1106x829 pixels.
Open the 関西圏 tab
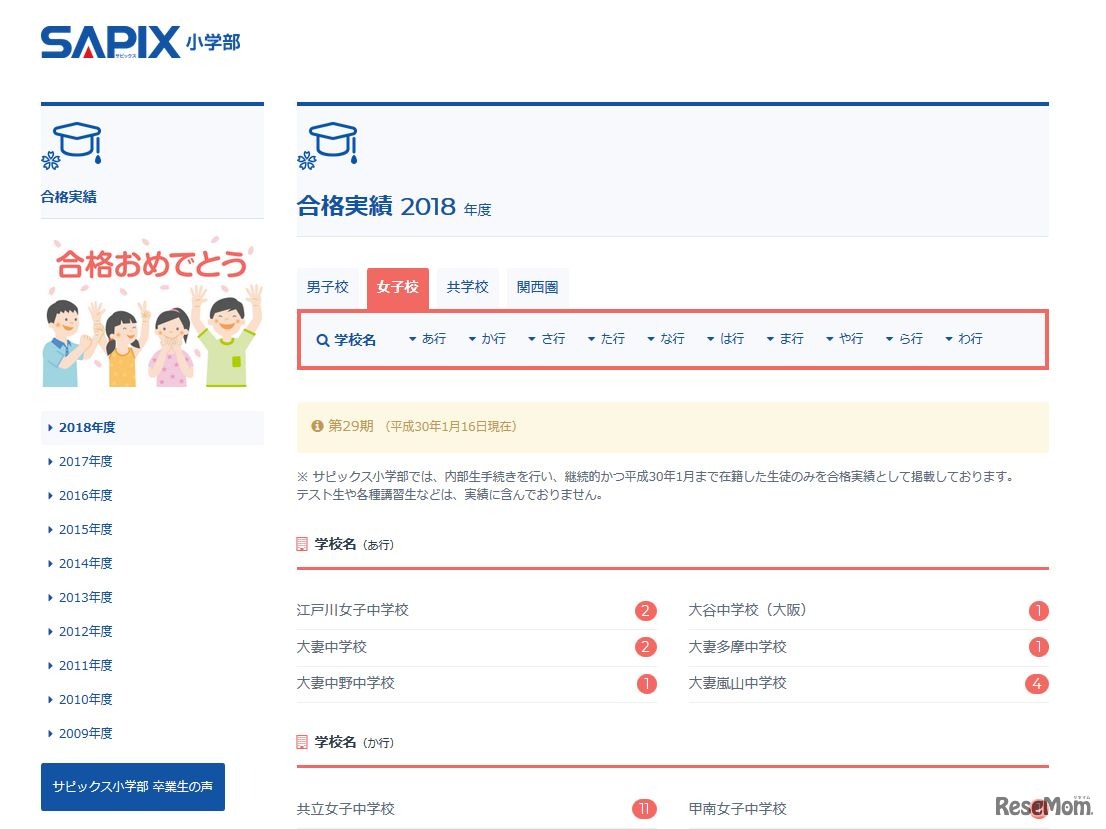coord(537,287)
